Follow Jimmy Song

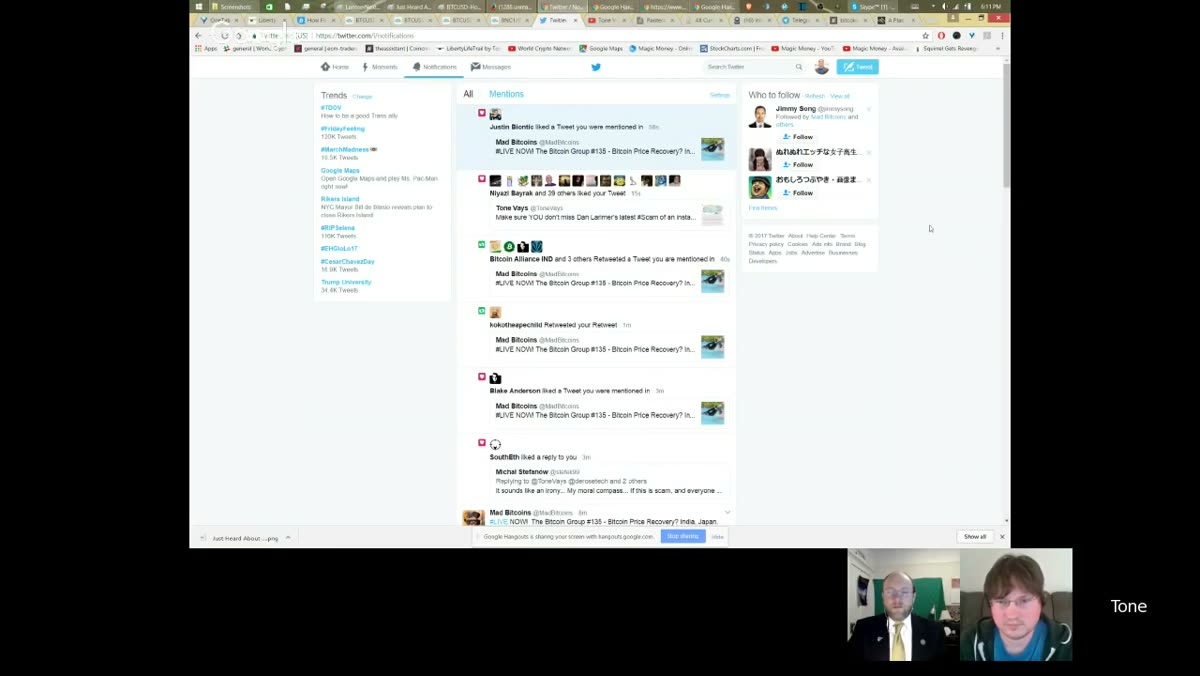(x=798, y=137)
